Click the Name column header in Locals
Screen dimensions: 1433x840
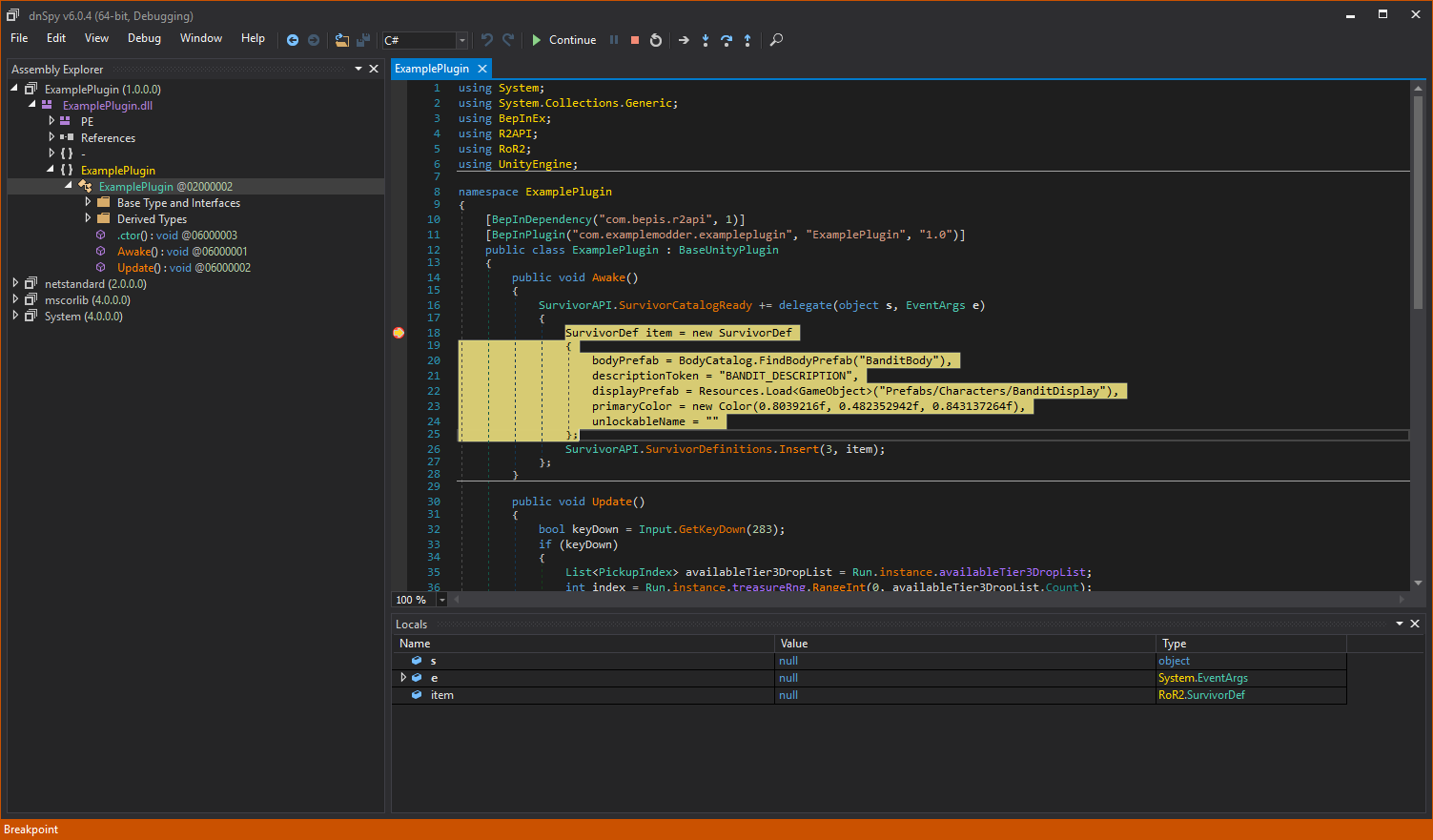coord(583,644)
